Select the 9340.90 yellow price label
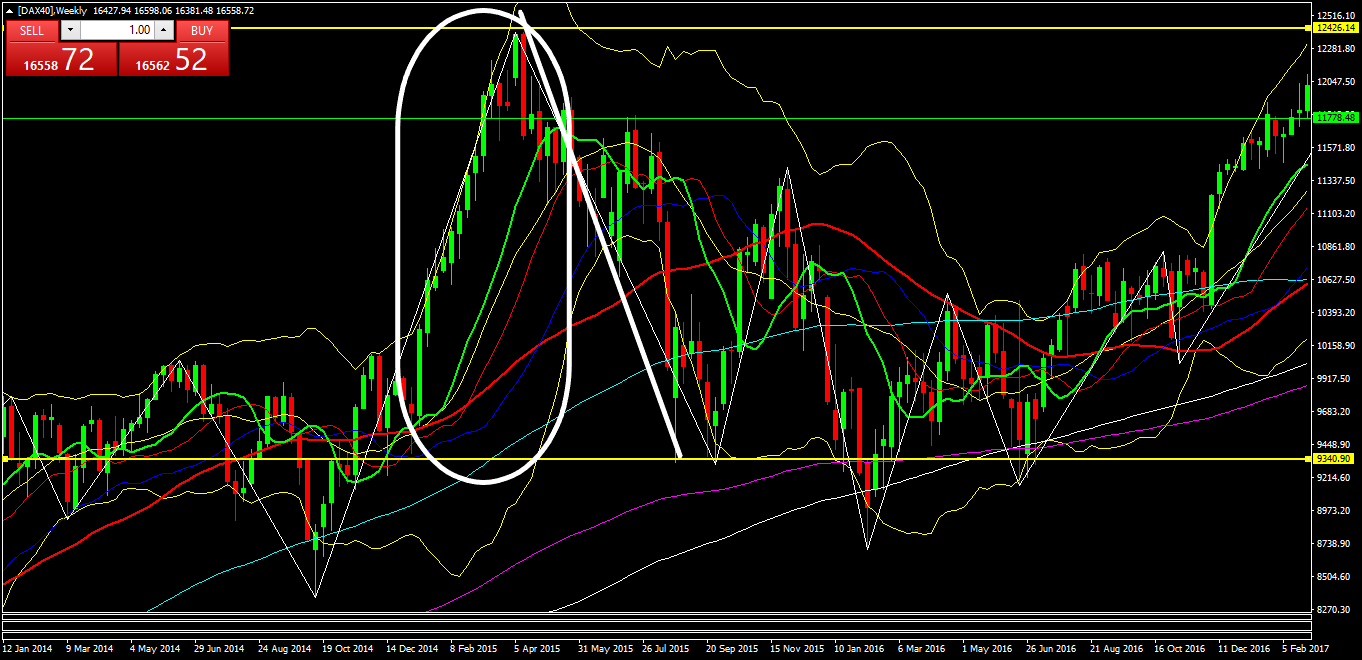 (x=1334, y=459)
